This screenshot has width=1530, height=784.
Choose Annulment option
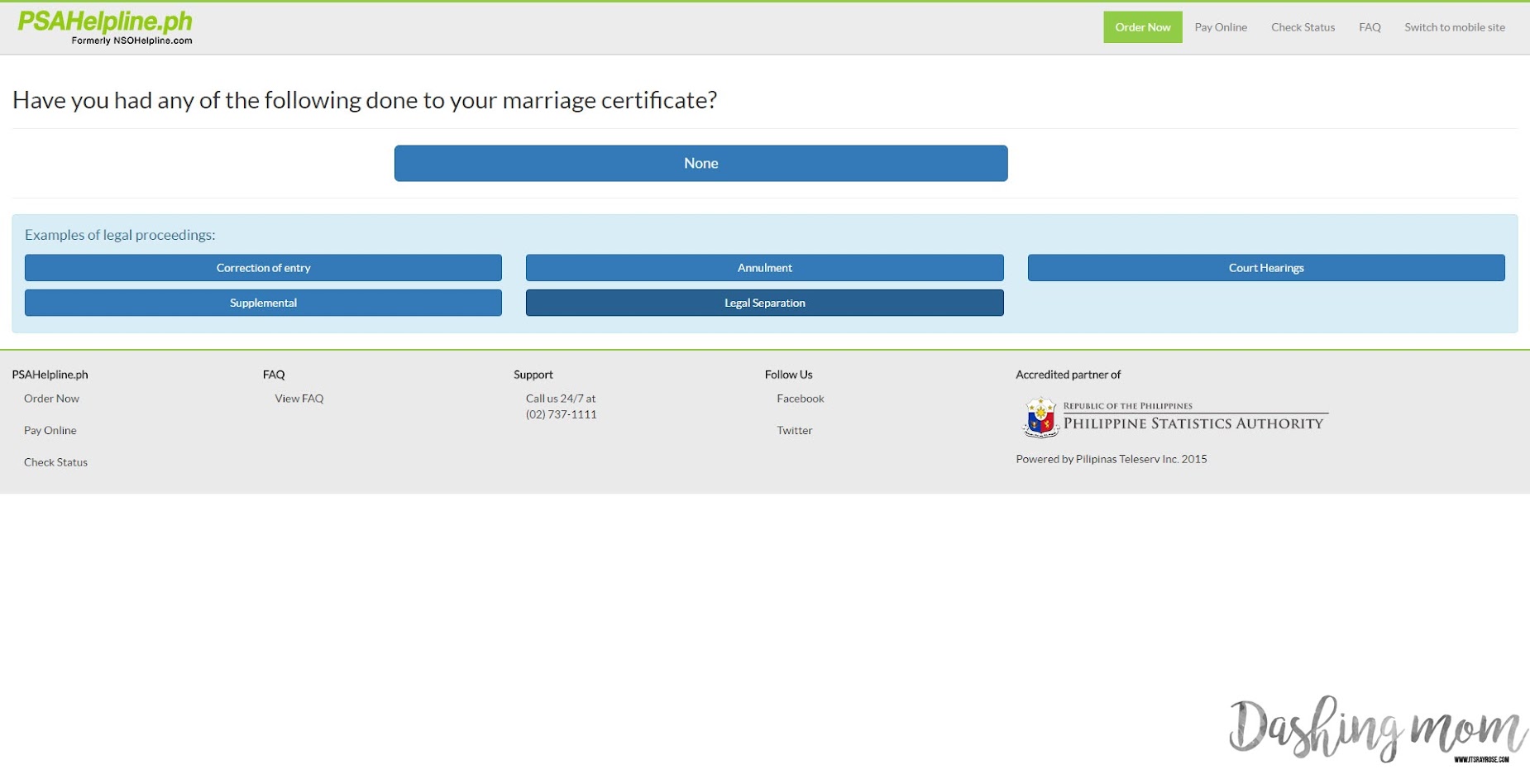tap(764, 268)
